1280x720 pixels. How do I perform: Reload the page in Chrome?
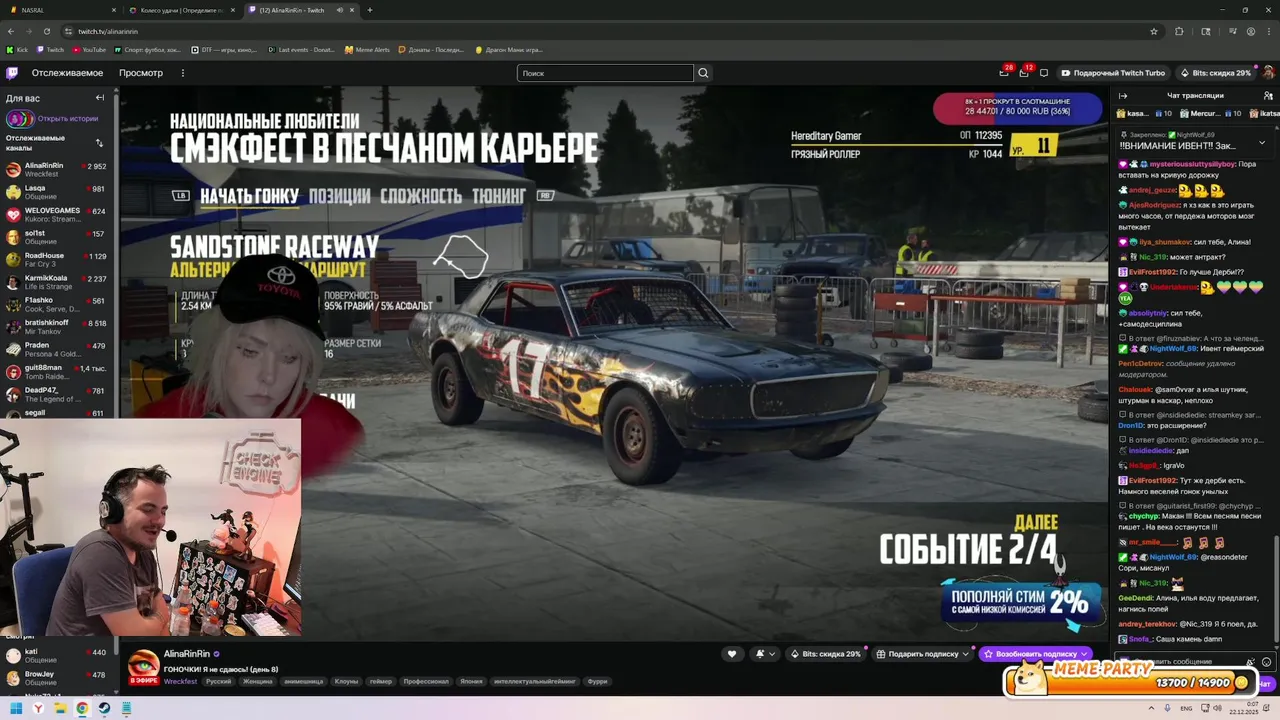46,31
